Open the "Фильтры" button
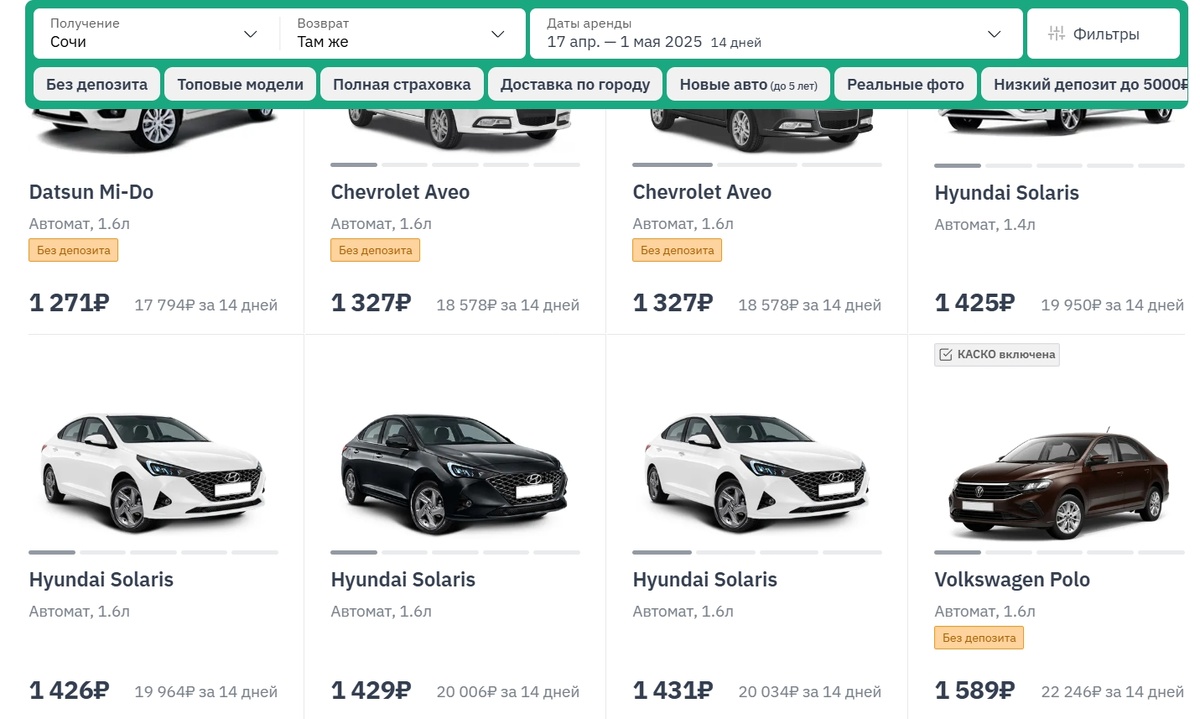This screenshot has width=1200, height=719. point(1104,34)
